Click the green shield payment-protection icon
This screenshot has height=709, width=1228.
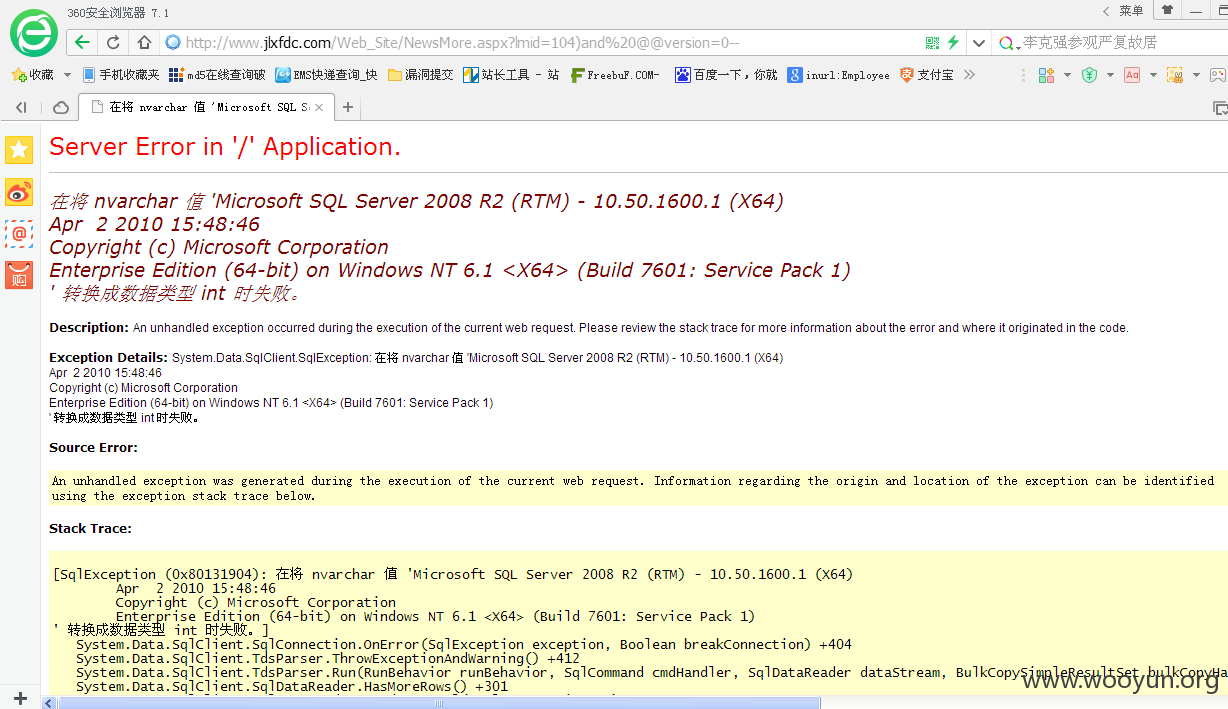click(1089, 75)
